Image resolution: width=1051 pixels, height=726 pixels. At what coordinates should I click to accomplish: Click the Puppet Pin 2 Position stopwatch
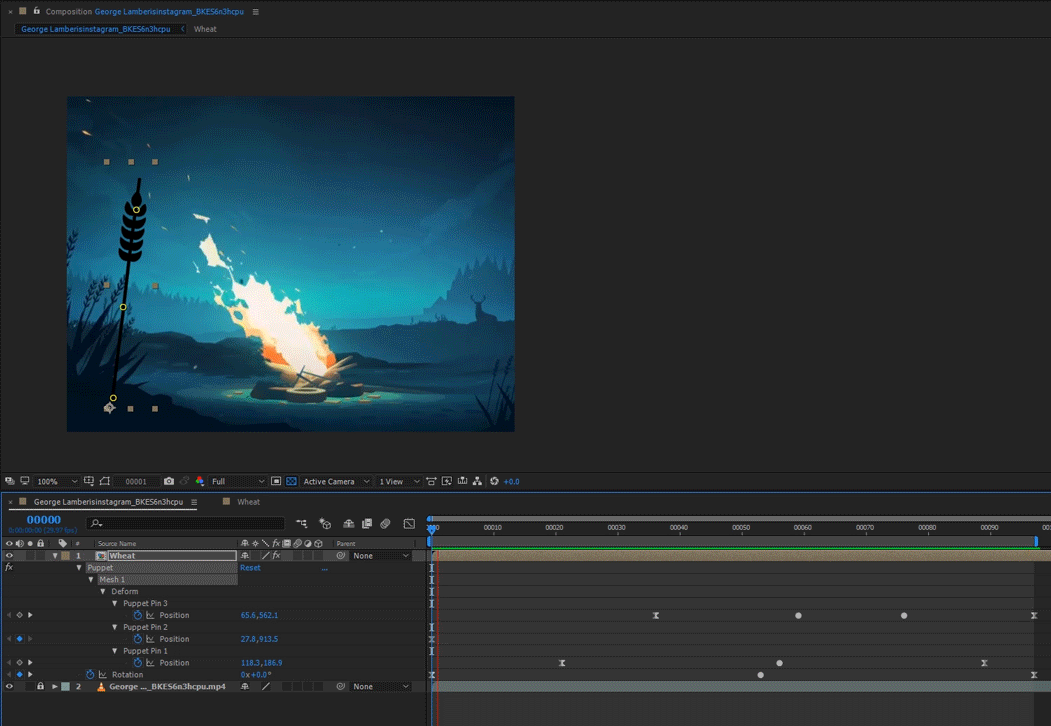(x=137, y=639)
